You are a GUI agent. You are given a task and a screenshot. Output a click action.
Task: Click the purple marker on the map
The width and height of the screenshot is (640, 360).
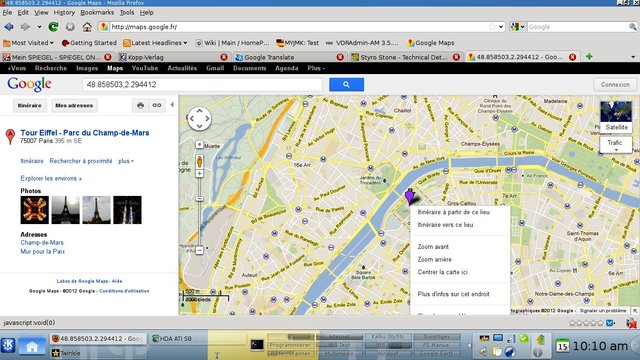click(x=409, y=196)
